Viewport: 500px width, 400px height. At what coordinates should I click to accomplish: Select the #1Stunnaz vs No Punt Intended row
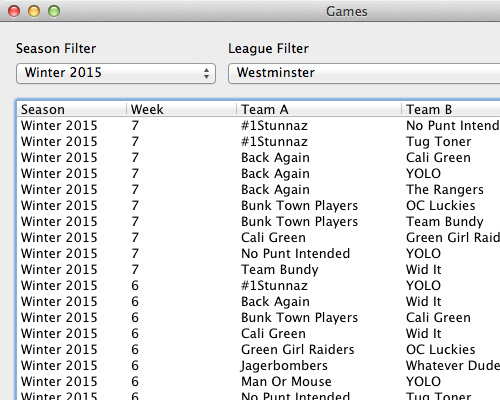(x=259, y=126)
